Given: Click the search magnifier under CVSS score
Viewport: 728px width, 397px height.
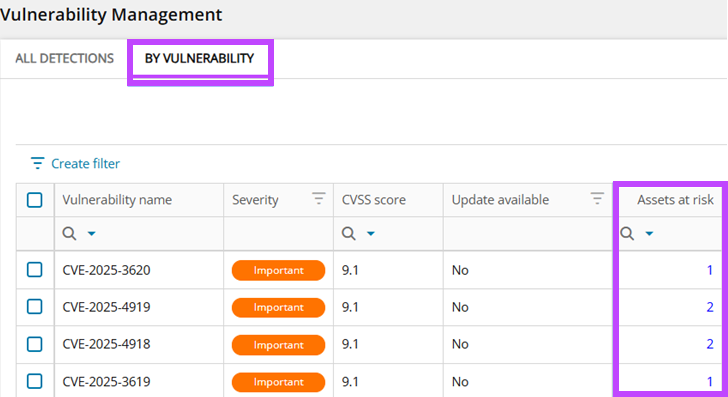Looking at the screenshot, I should (349, 233).
